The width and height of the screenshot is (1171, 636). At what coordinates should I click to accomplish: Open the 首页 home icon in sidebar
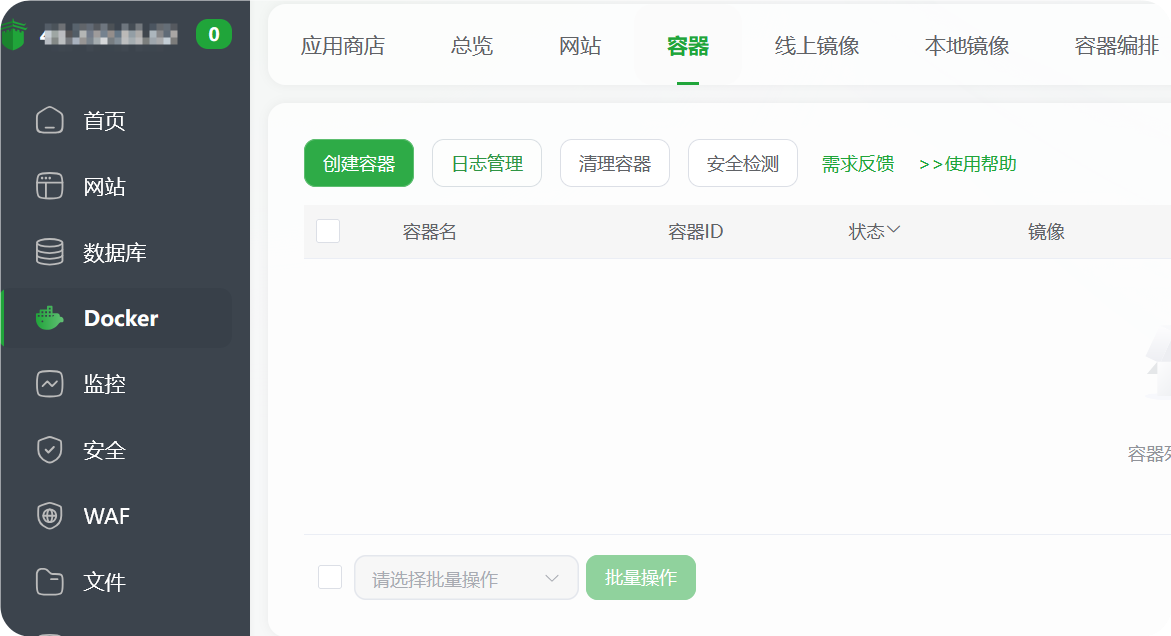point(48,121)
